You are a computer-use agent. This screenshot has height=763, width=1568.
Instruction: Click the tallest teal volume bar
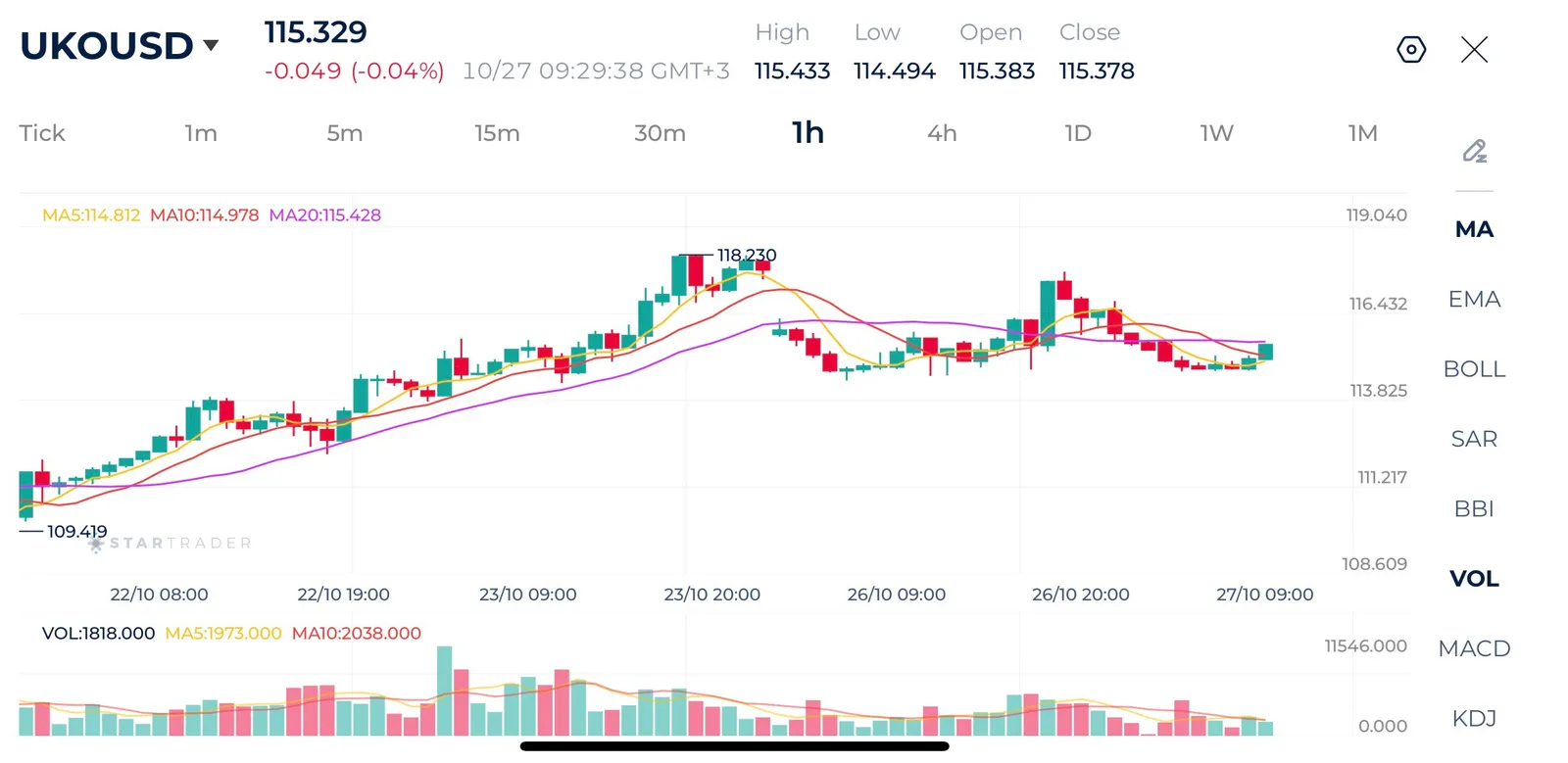tap(444, 691)
